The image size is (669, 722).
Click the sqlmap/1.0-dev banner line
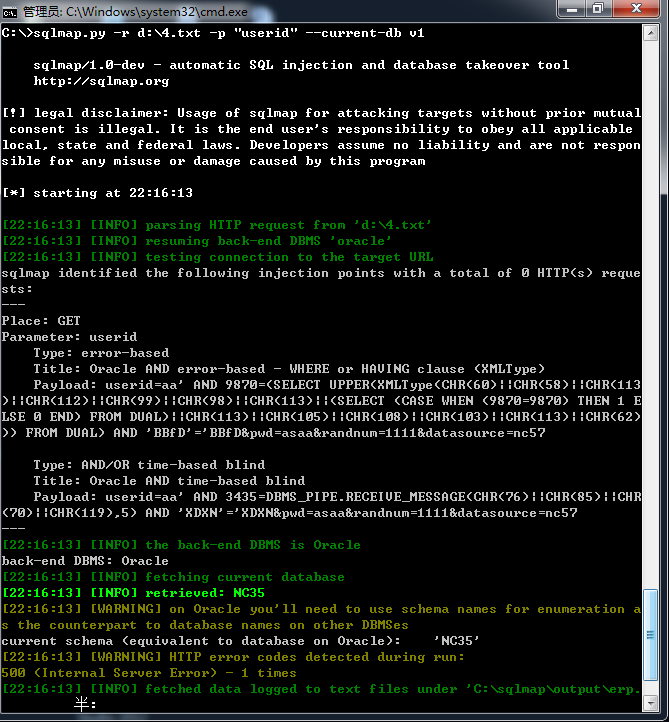point(301,65)
